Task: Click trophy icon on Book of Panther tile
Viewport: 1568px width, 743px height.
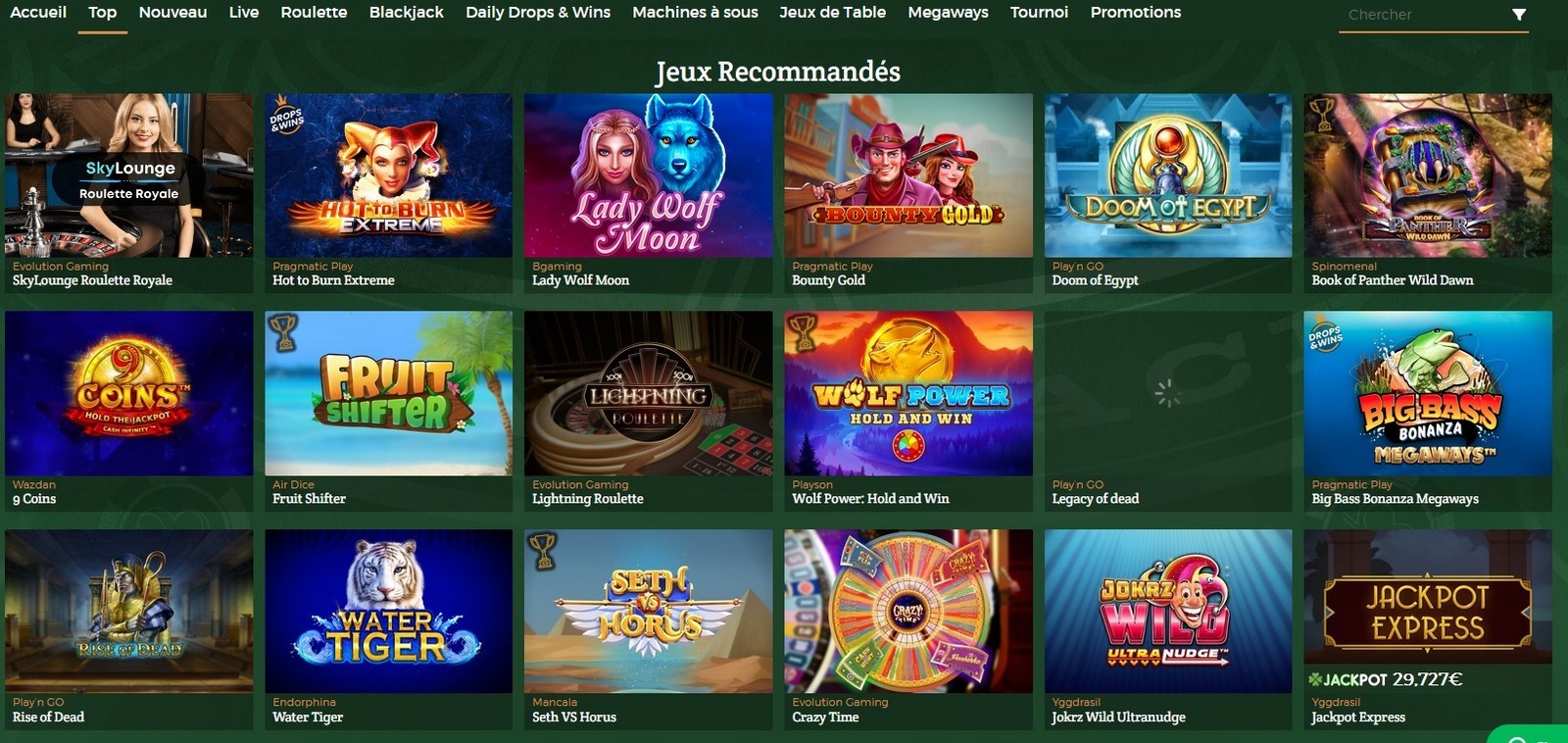Action: pyautogui.click(x=1322, y=115)
